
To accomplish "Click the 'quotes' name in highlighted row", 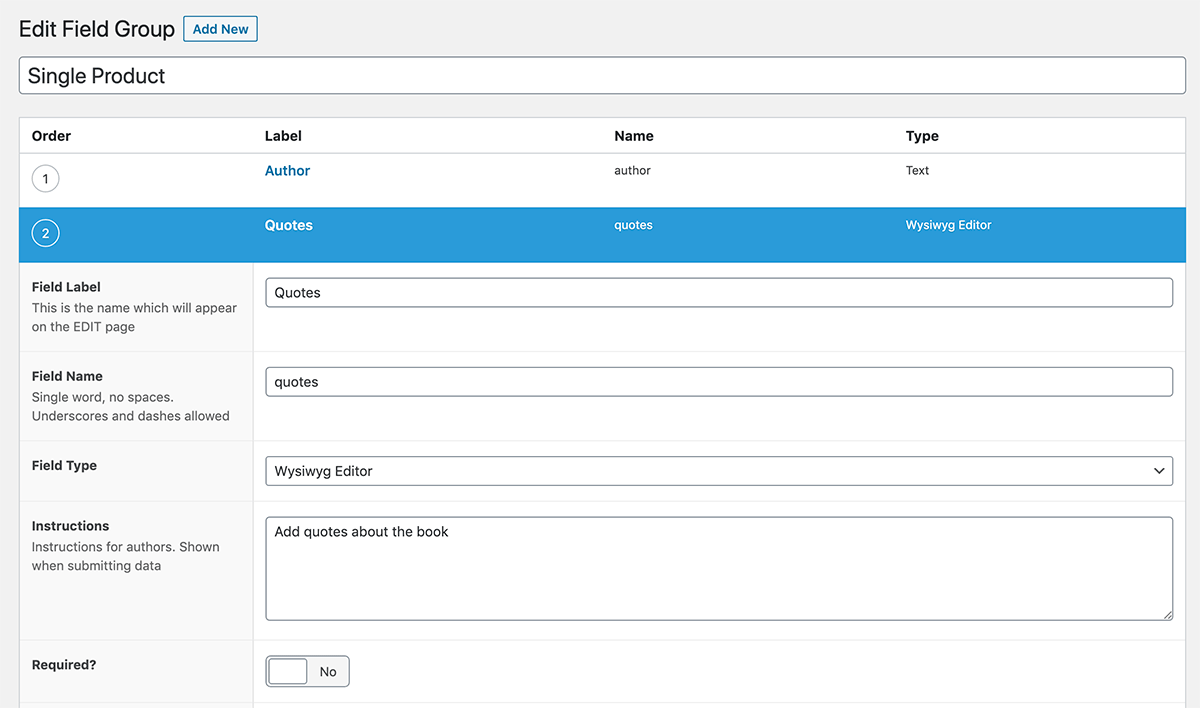I will click(633, 226).
